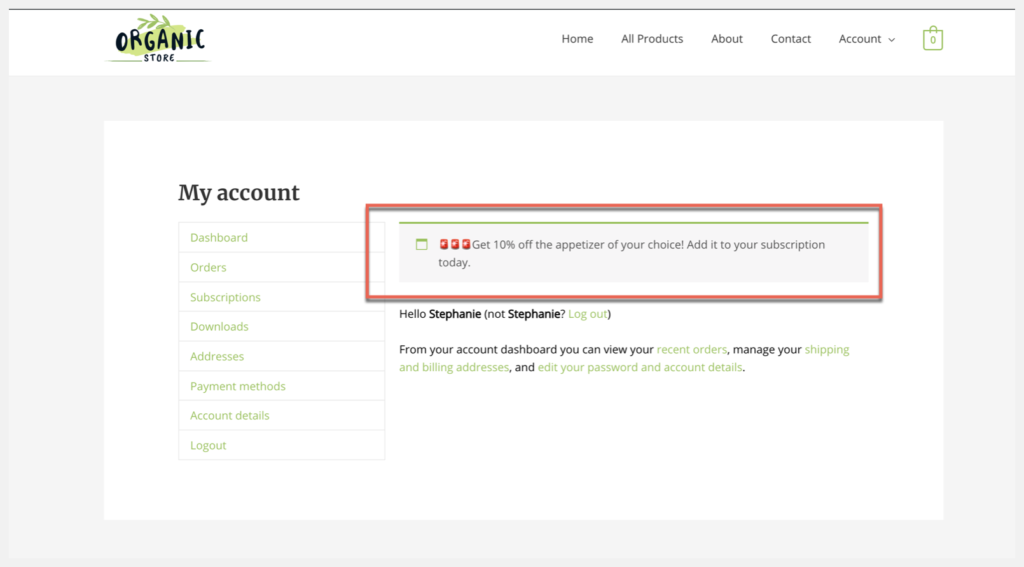Select Account details in the sidebar
This screenshot has height=567, width=1024.
point(230,415)
